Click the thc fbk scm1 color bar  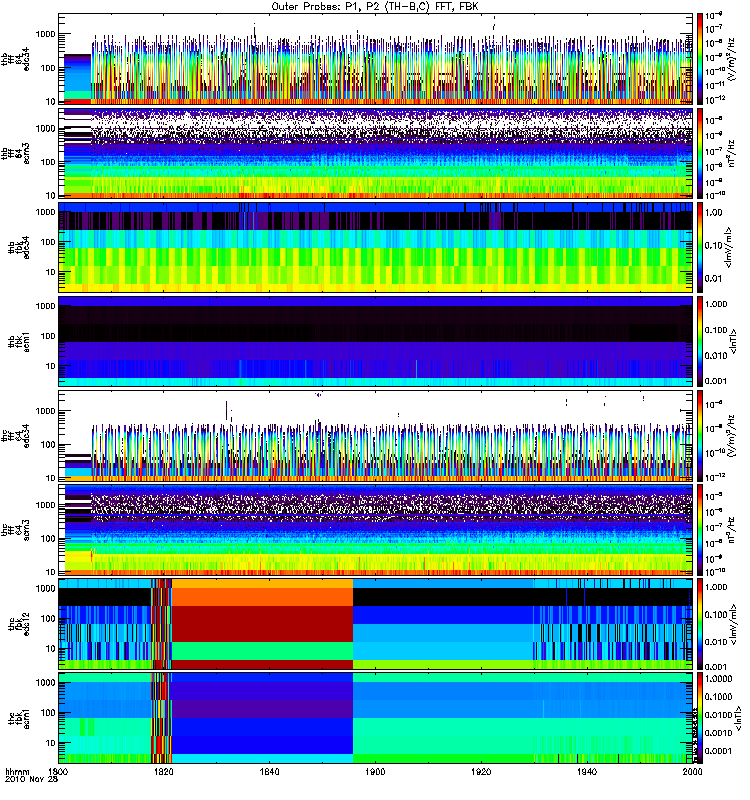click(700, 718)
